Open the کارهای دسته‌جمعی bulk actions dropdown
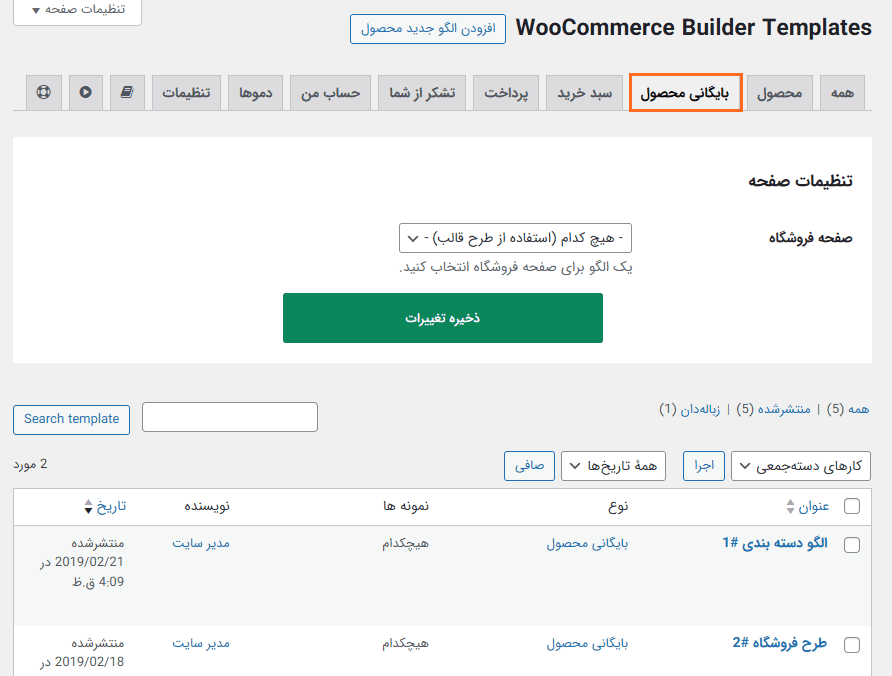The width and height of the screenshot is (892, 676). (x=800, y=466)
